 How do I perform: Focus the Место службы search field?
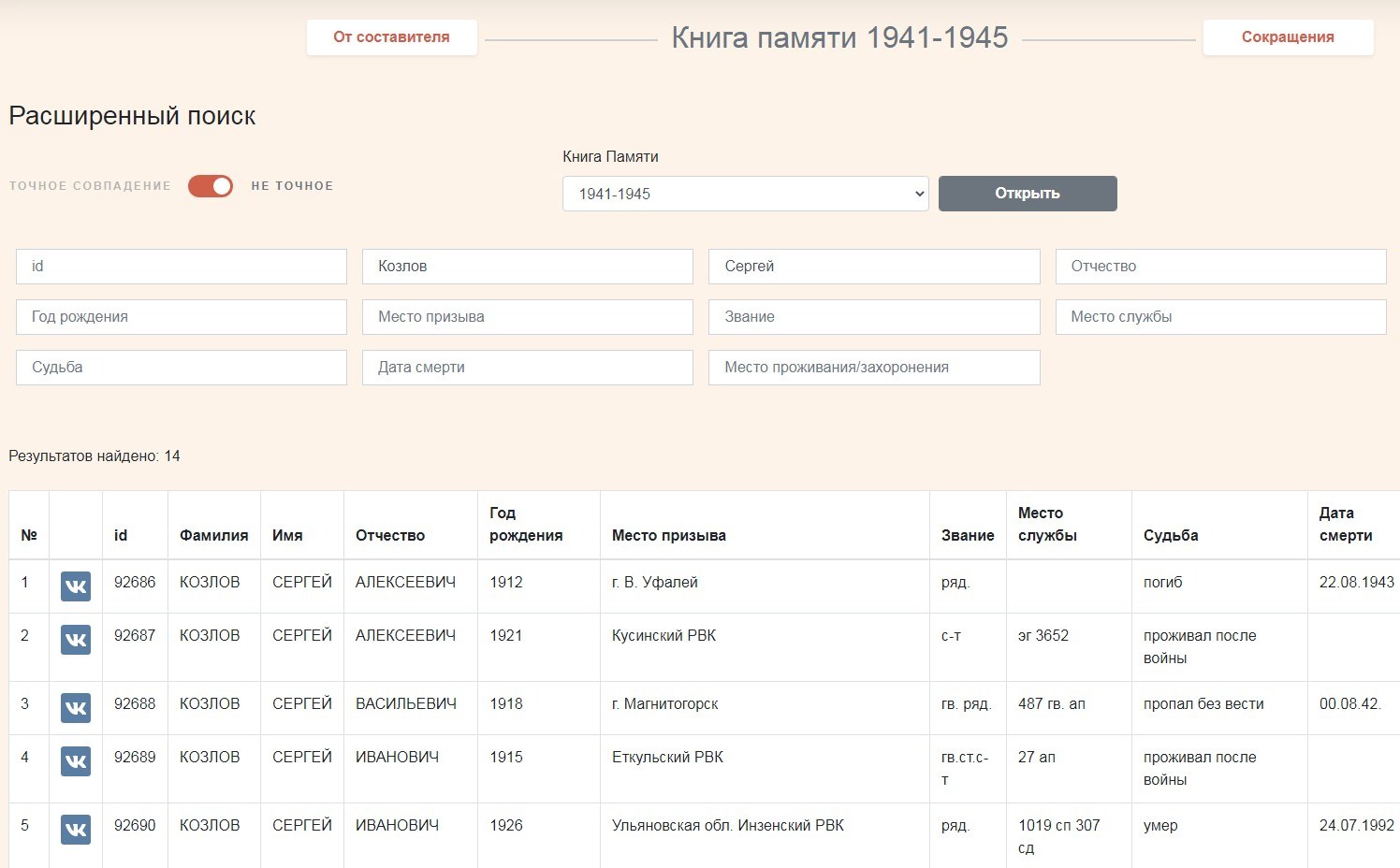(x=1221, y=317)
